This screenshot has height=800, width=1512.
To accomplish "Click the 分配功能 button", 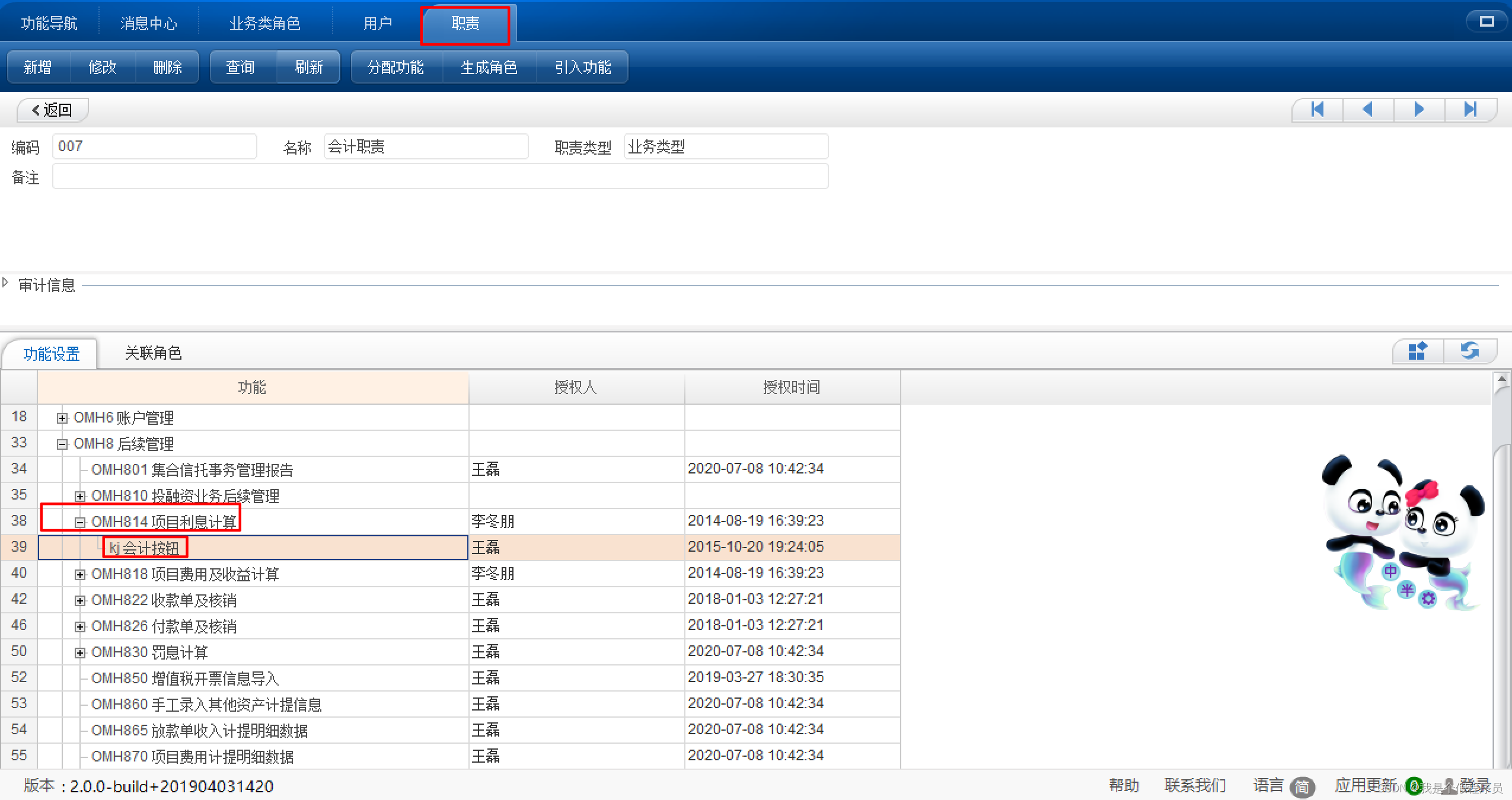I will [396, 68].
